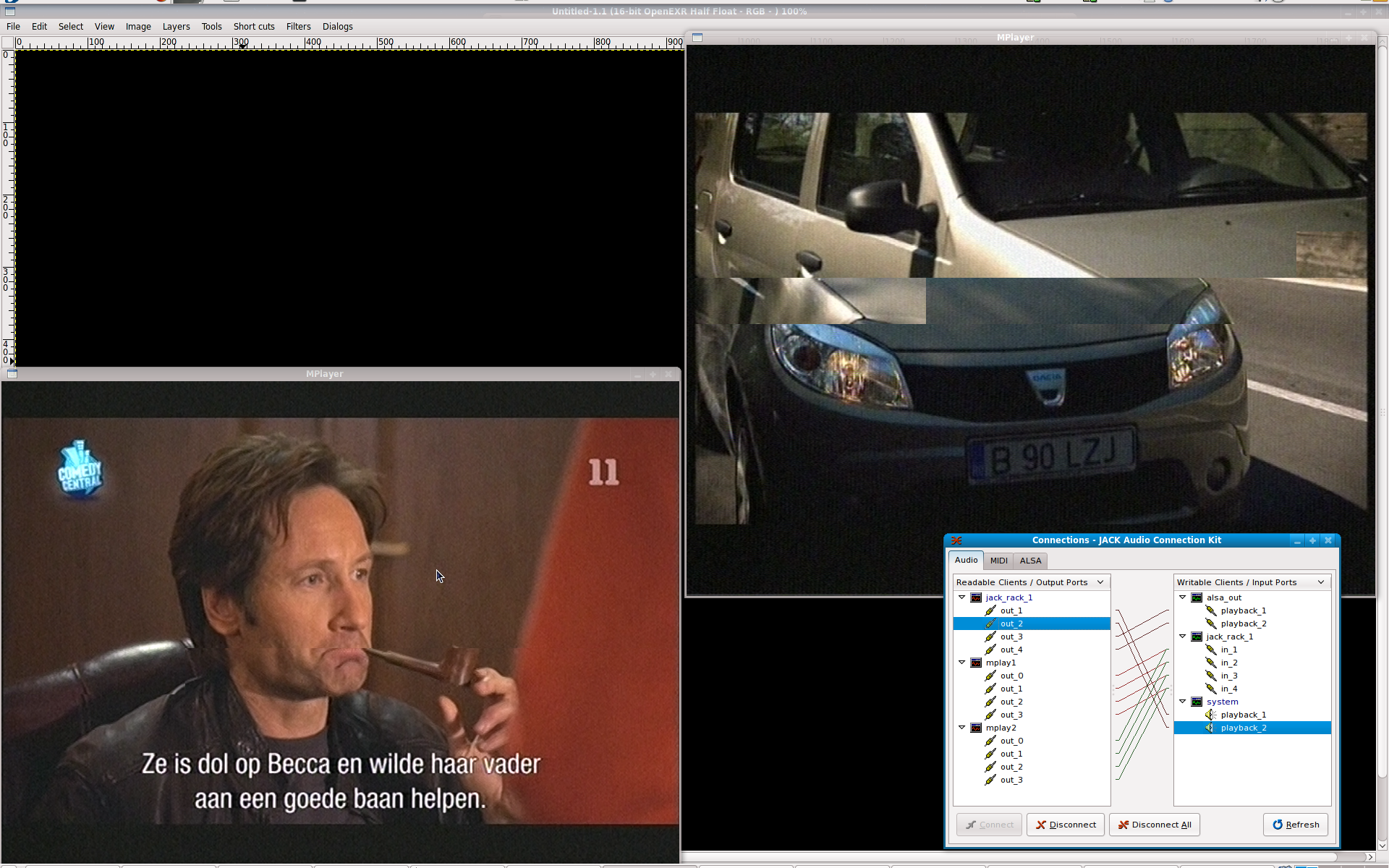Screen dimensions: 1389x868
Task: Select out_0 under mplay2
Action: tap(1011, 741)
